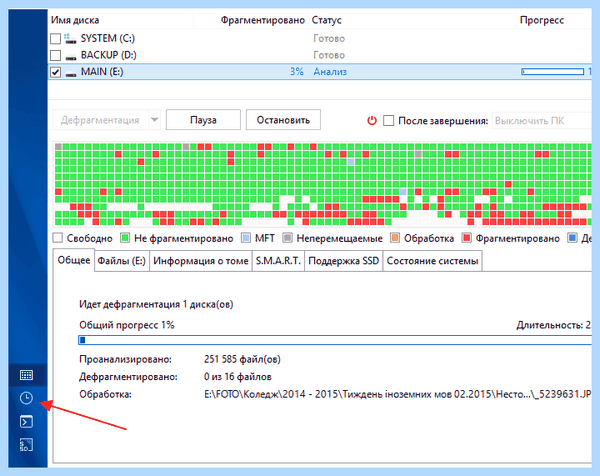Click the MFT legend color swatch
Viewport: 600px width, 476px height.
pos(246,238)
